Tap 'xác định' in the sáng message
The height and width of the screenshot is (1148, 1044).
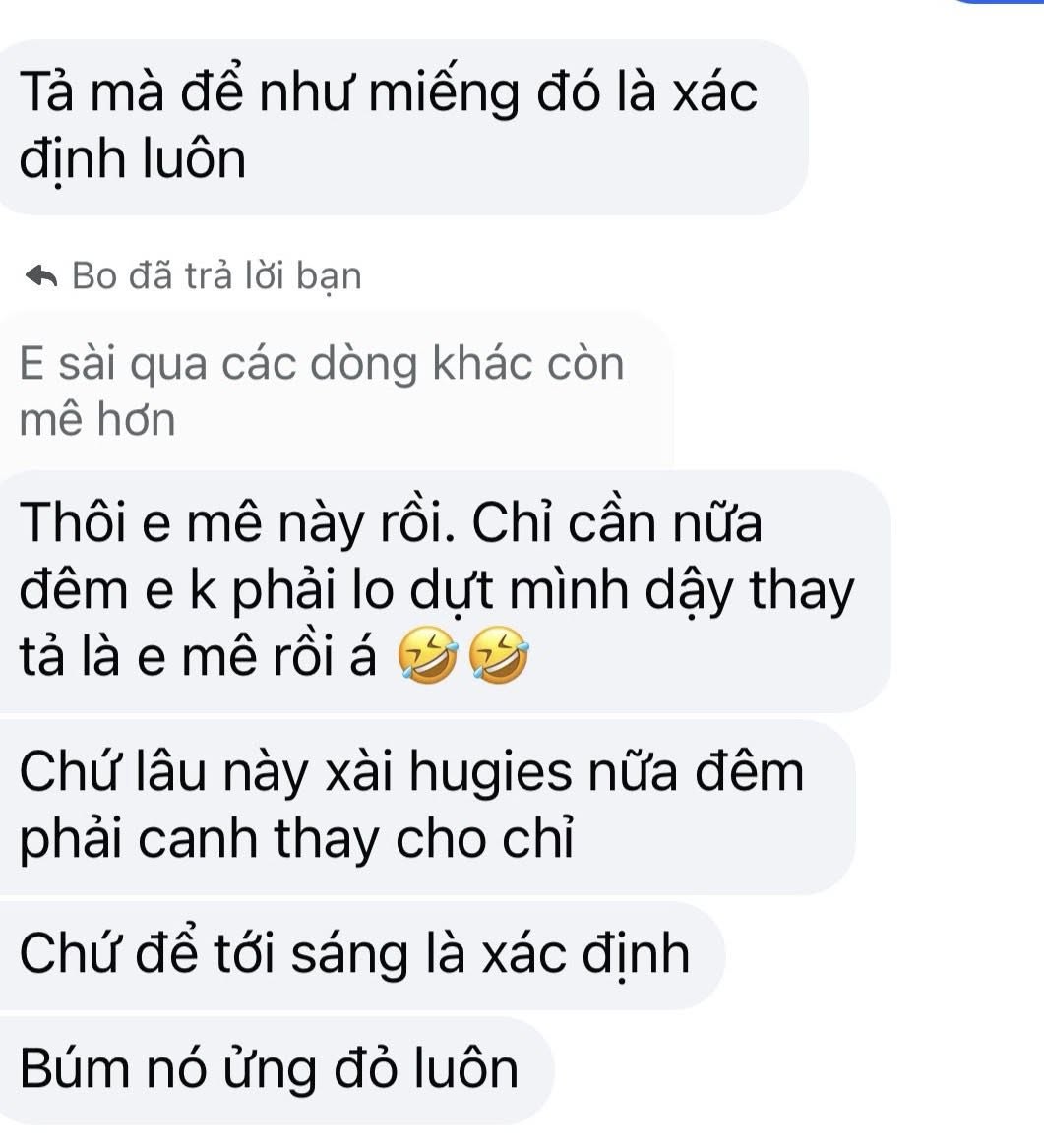tap(584, 955)
